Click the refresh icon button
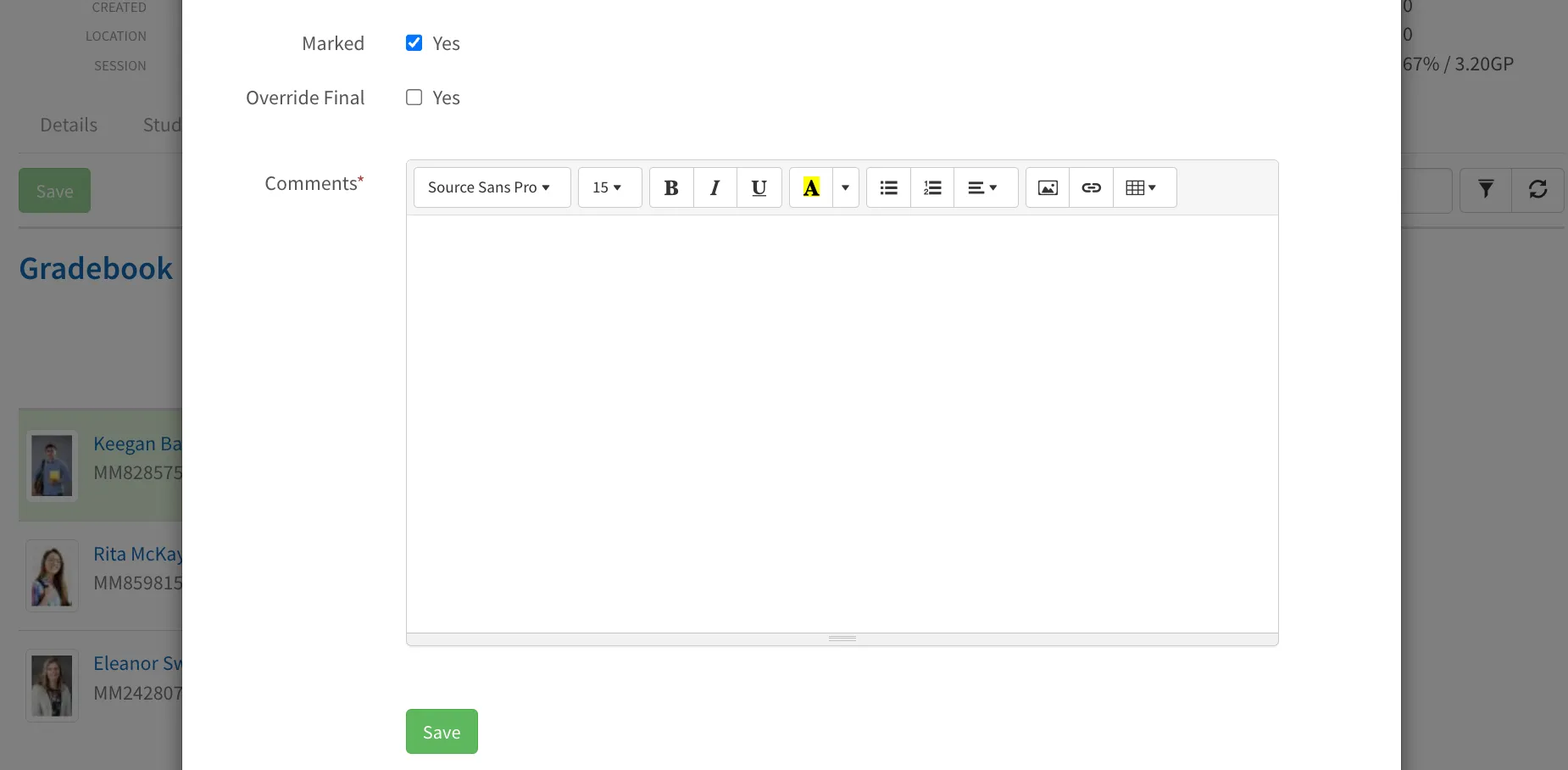Image resolution: width=1568 pixels, height=770 pixels. click(x=1538, y=190)
